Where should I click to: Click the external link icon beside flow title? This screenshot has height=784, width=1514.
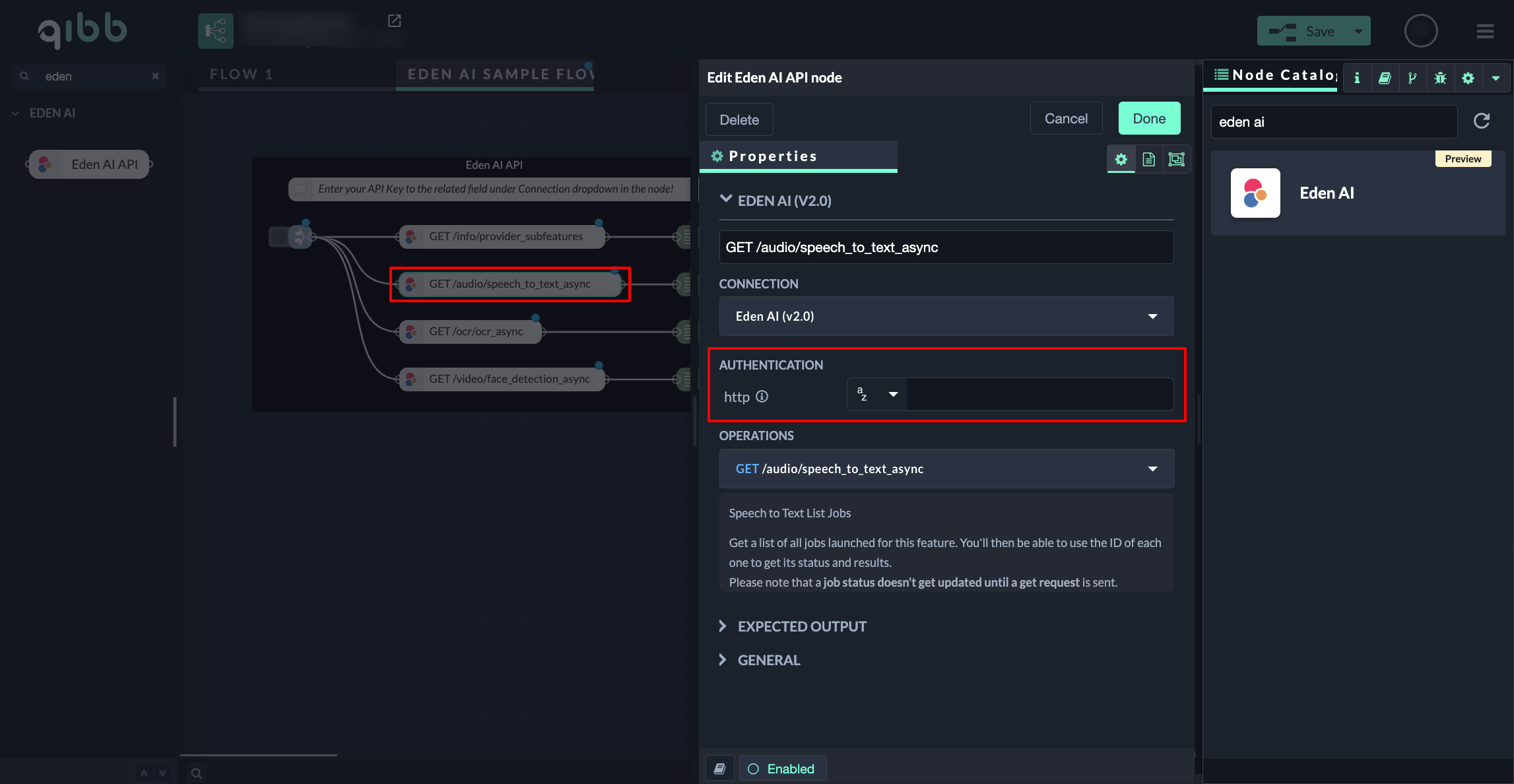pos(394,21)
